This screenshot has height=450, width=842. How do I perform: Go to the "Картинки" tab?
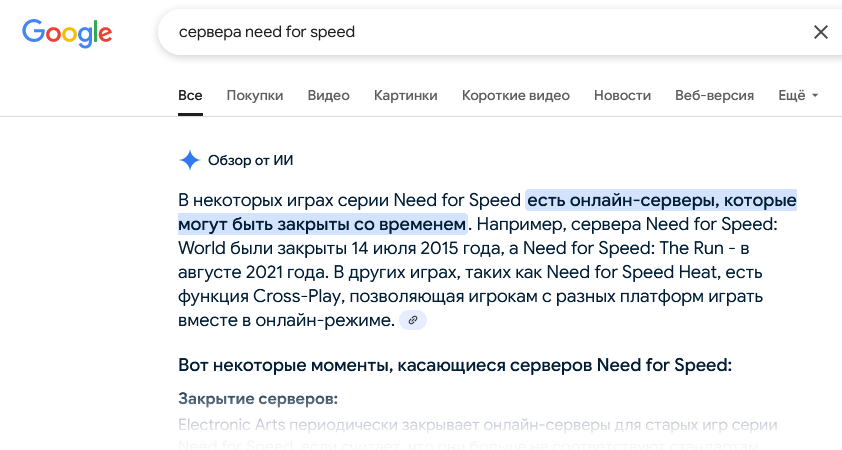click(405, 96)
